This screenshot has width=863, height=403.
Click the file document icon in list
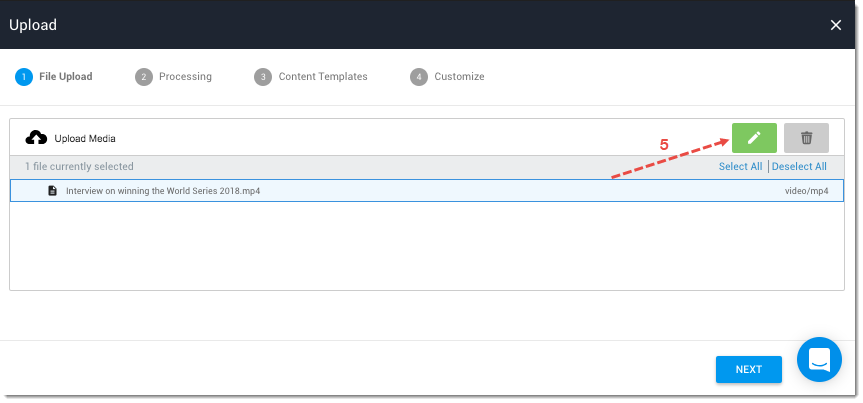coord(53,190)
